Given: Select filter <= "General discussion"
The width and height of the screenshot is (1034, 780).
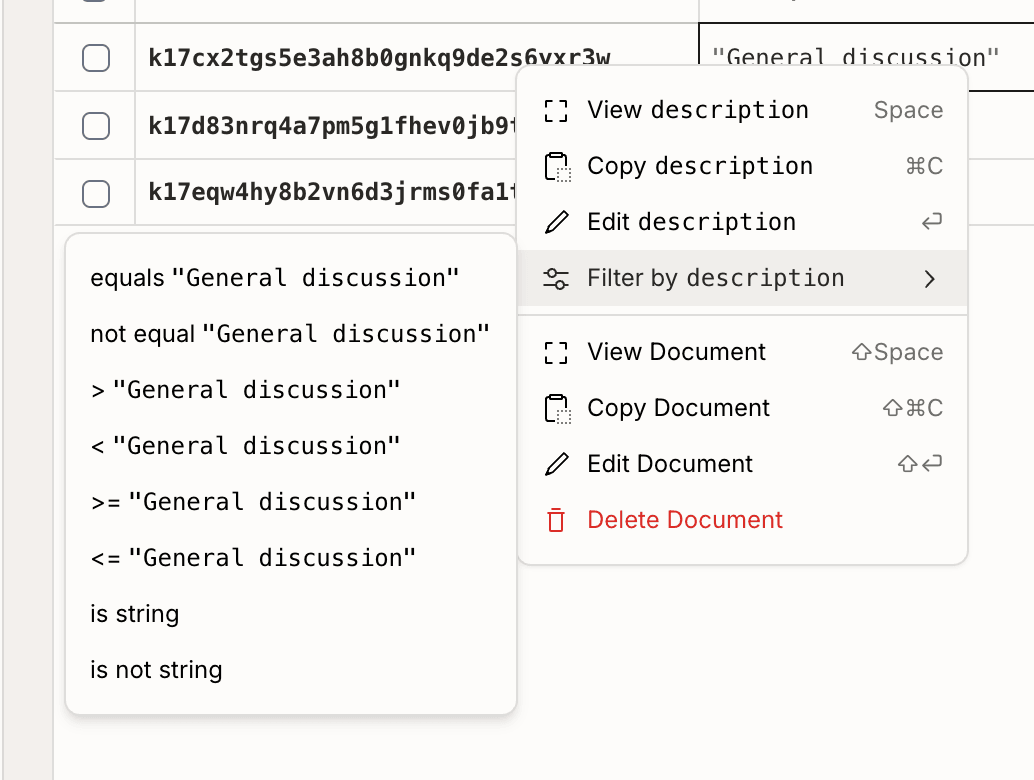Looking at the screenshot, I should click(291, 558).
